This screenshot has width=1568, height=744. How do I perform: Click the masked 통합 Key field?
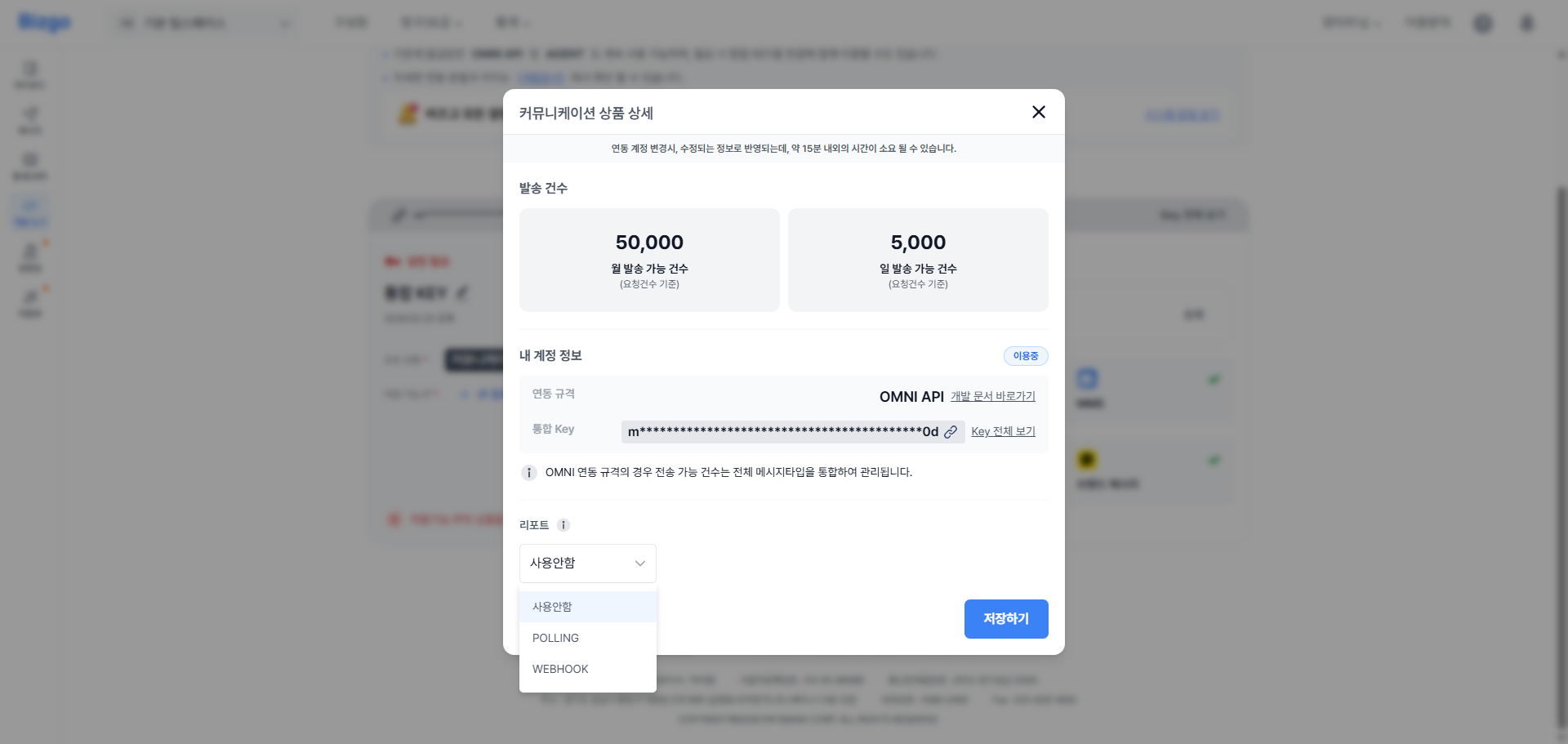coord(782,432)
